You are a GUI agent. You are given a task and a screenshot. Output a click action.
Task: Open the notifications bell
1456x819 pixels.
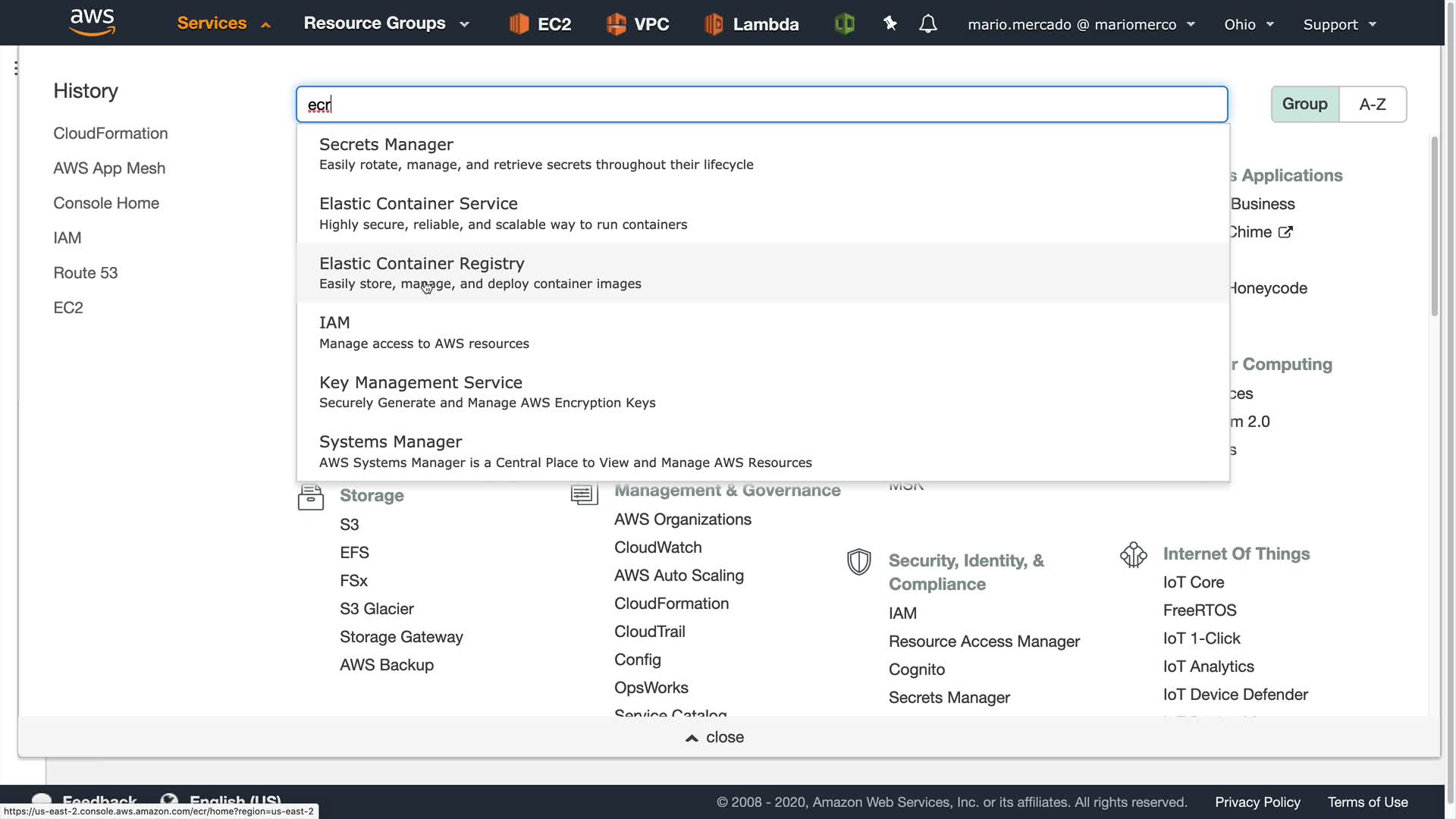927,24
